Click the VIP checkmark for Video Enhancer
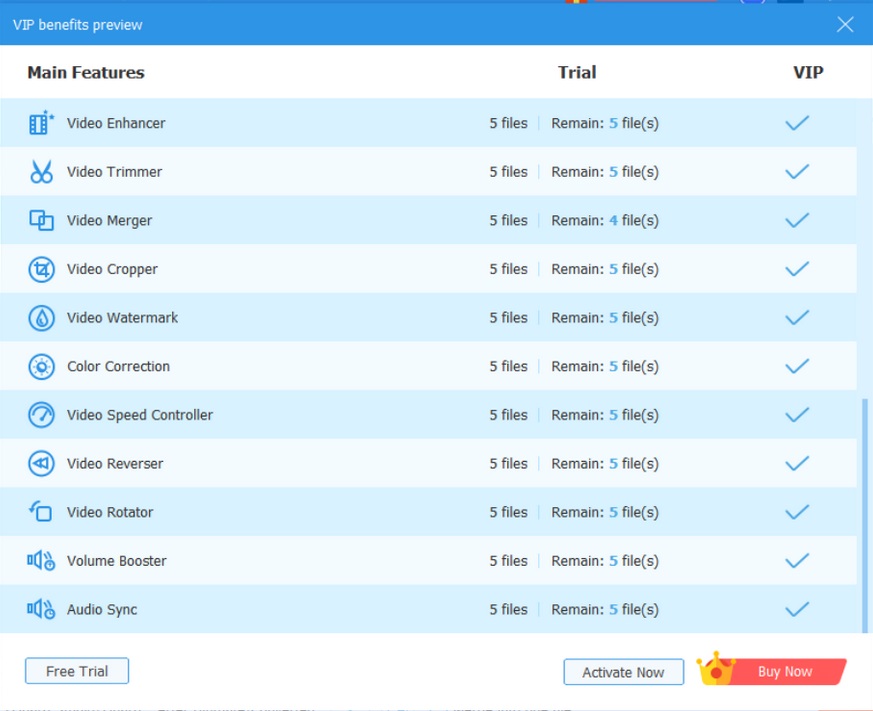The image size is (873, 711). [x=797, y=122]
